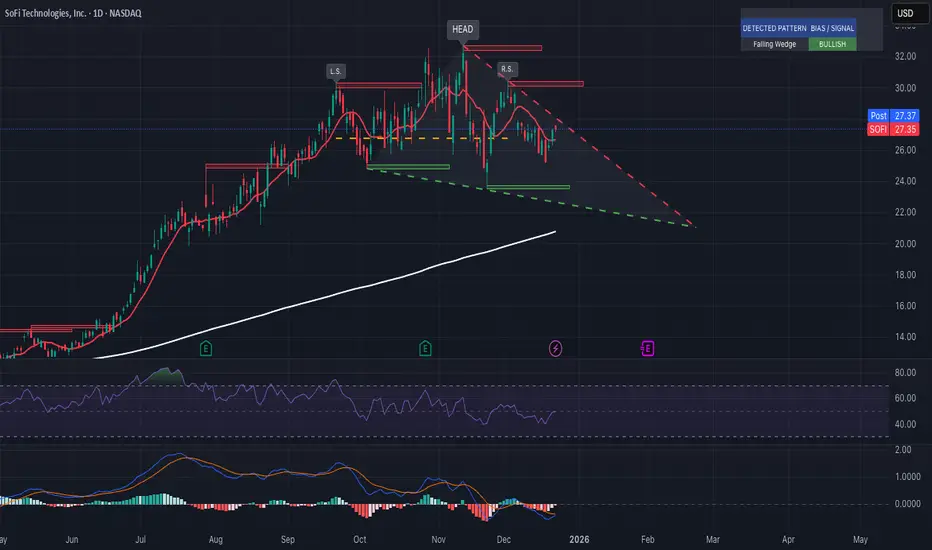Click the Post 27.37 price label

893,115
